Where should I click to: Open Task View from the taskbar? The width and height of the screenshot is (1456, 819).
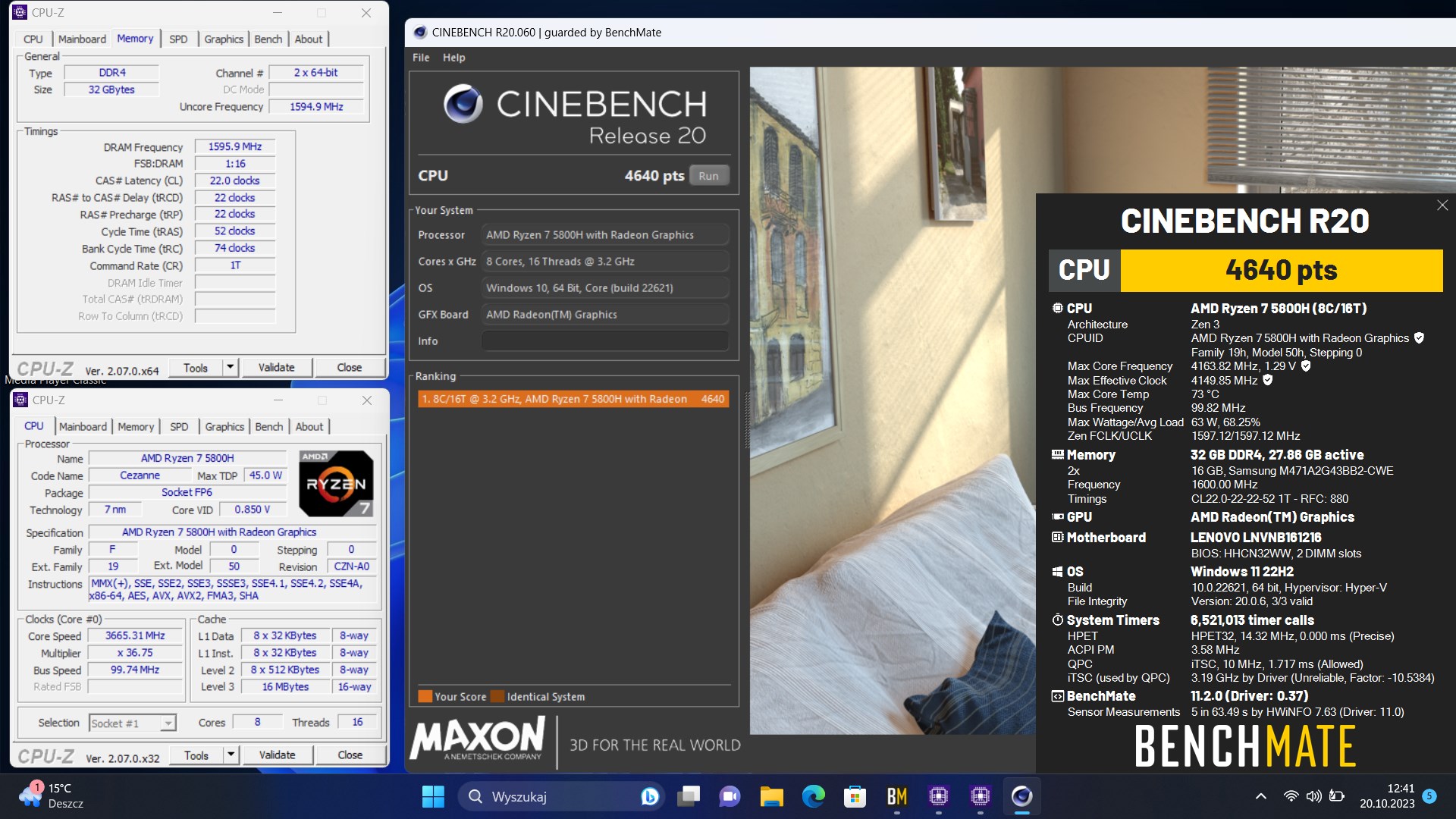[x=689, y=796]
